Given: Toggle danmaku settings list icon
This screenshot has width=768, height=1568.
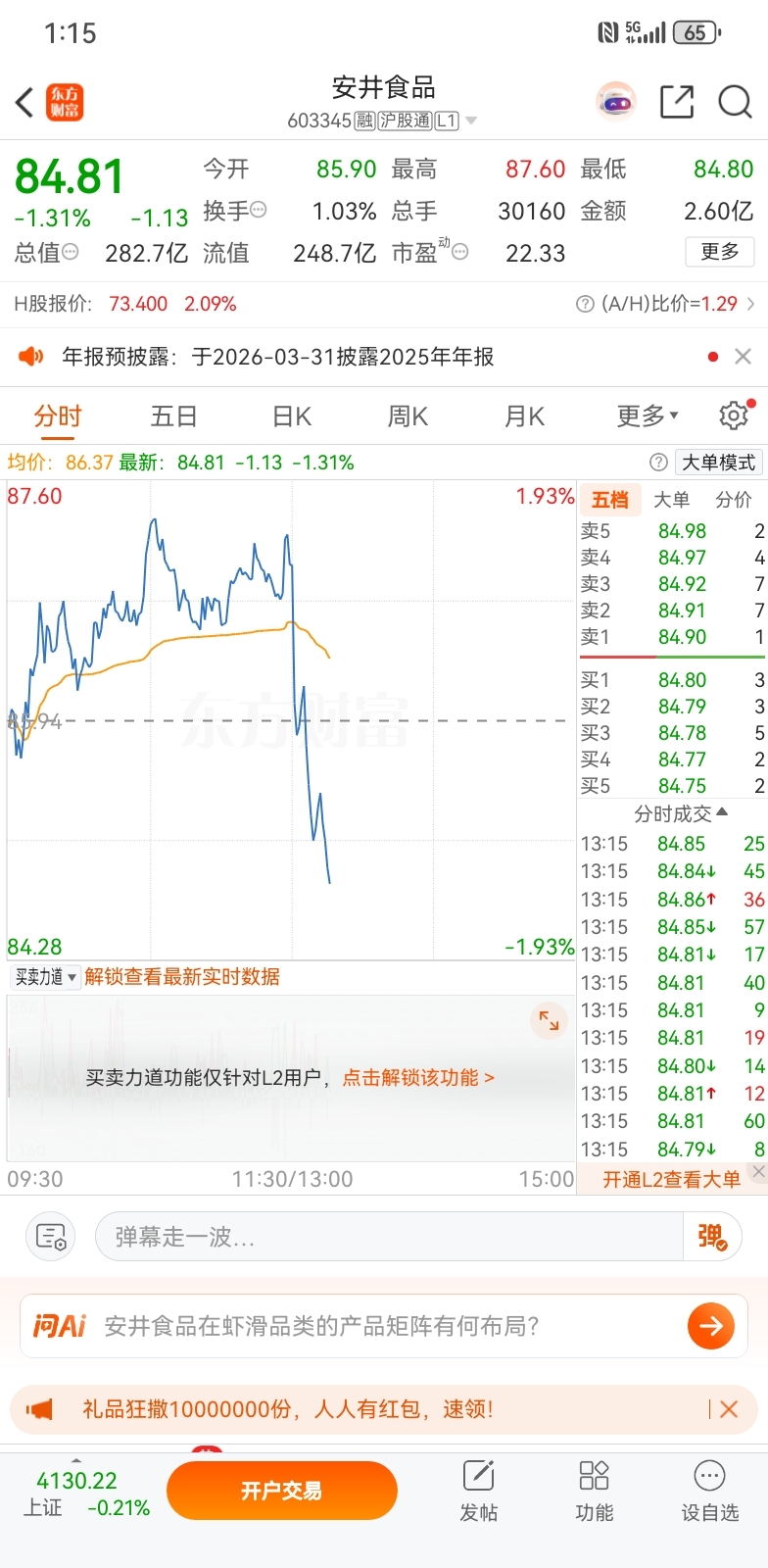Looking at the screenshot, I should click(x=51, y=1237).
